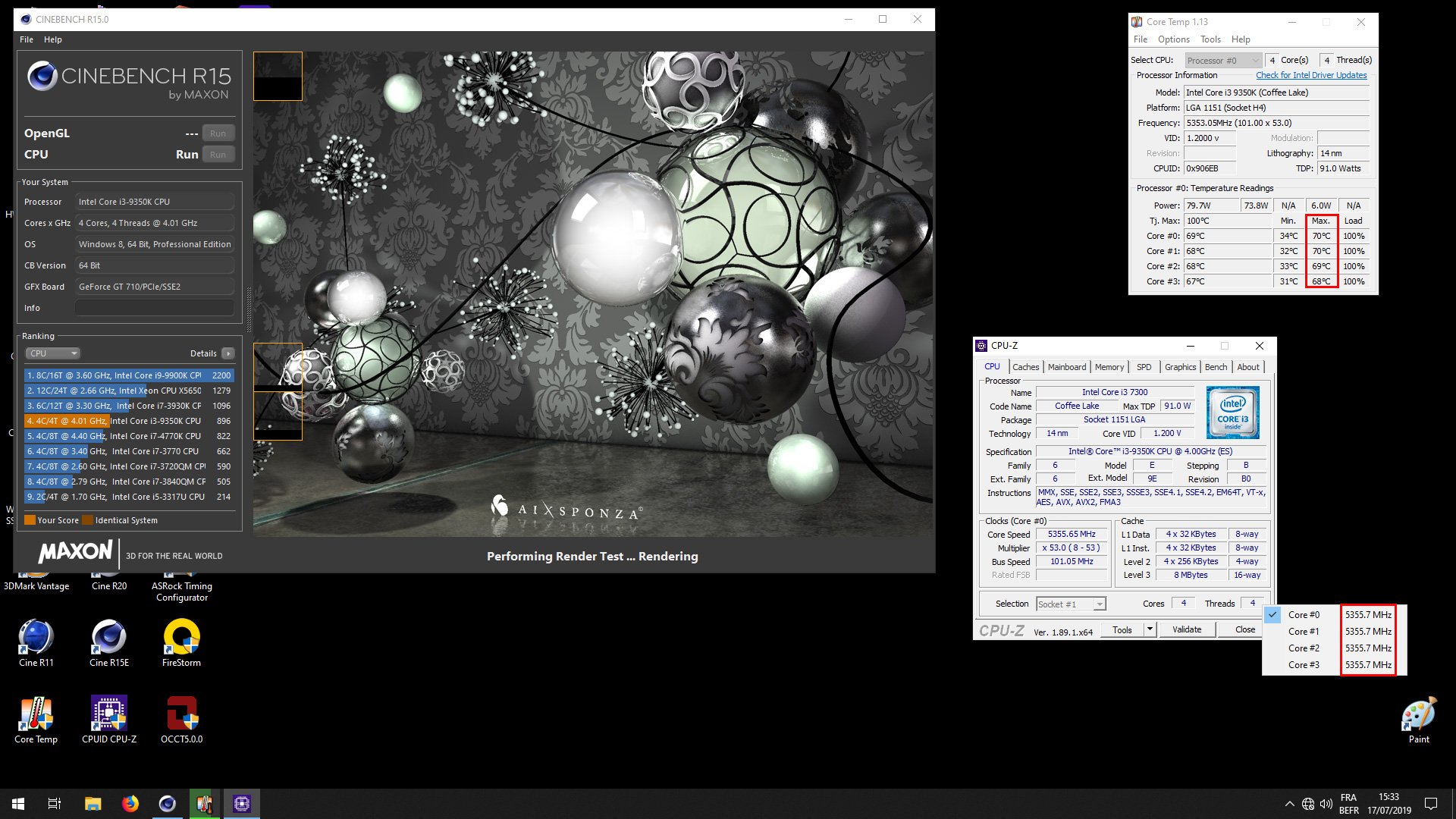
Task: Click Your Score orange legend swatch
Action: [30, 520]
